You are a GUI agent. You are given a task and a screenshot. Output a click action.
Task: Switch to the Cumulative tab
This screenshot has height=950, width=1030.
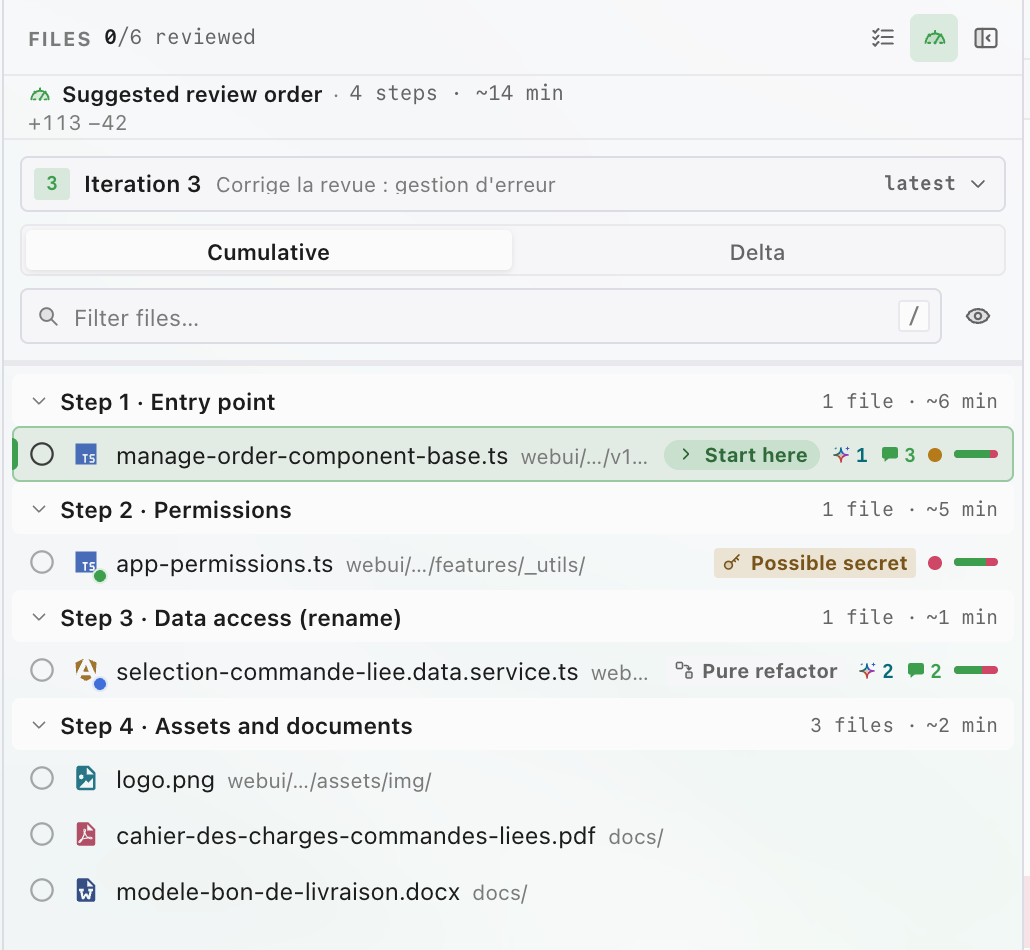(x=269, y=252)
